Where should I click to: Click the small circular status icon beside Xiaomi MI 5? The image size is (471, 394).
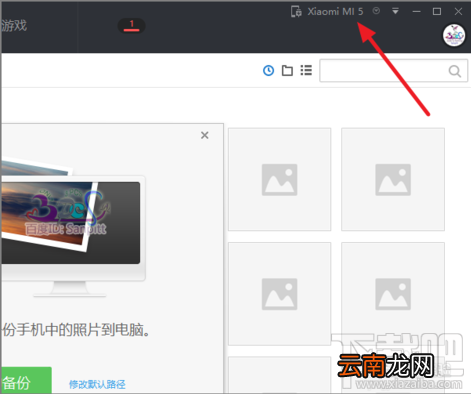coord(376,11)
